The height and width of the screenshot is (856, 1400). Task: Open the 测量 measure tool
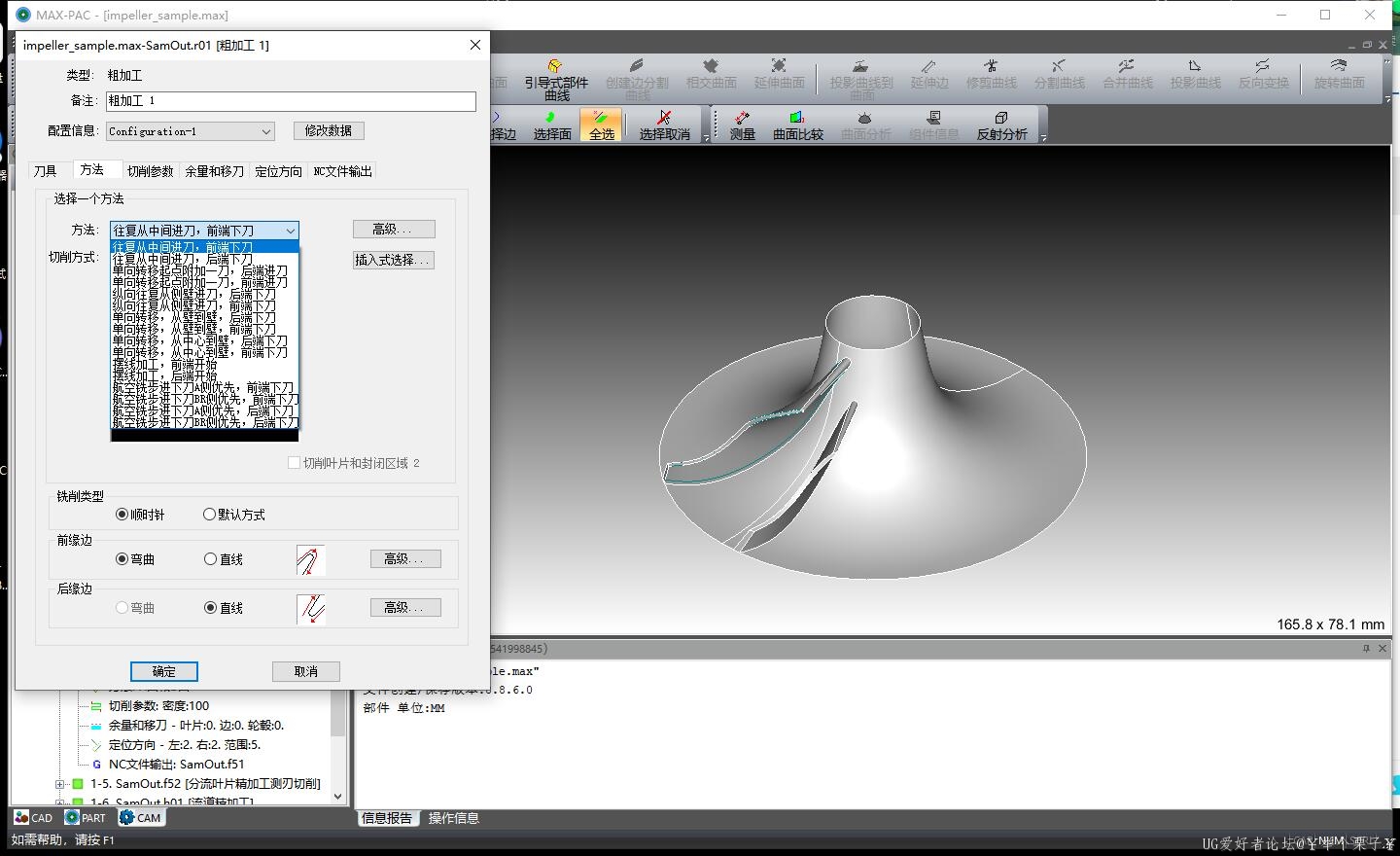point(742,125)
